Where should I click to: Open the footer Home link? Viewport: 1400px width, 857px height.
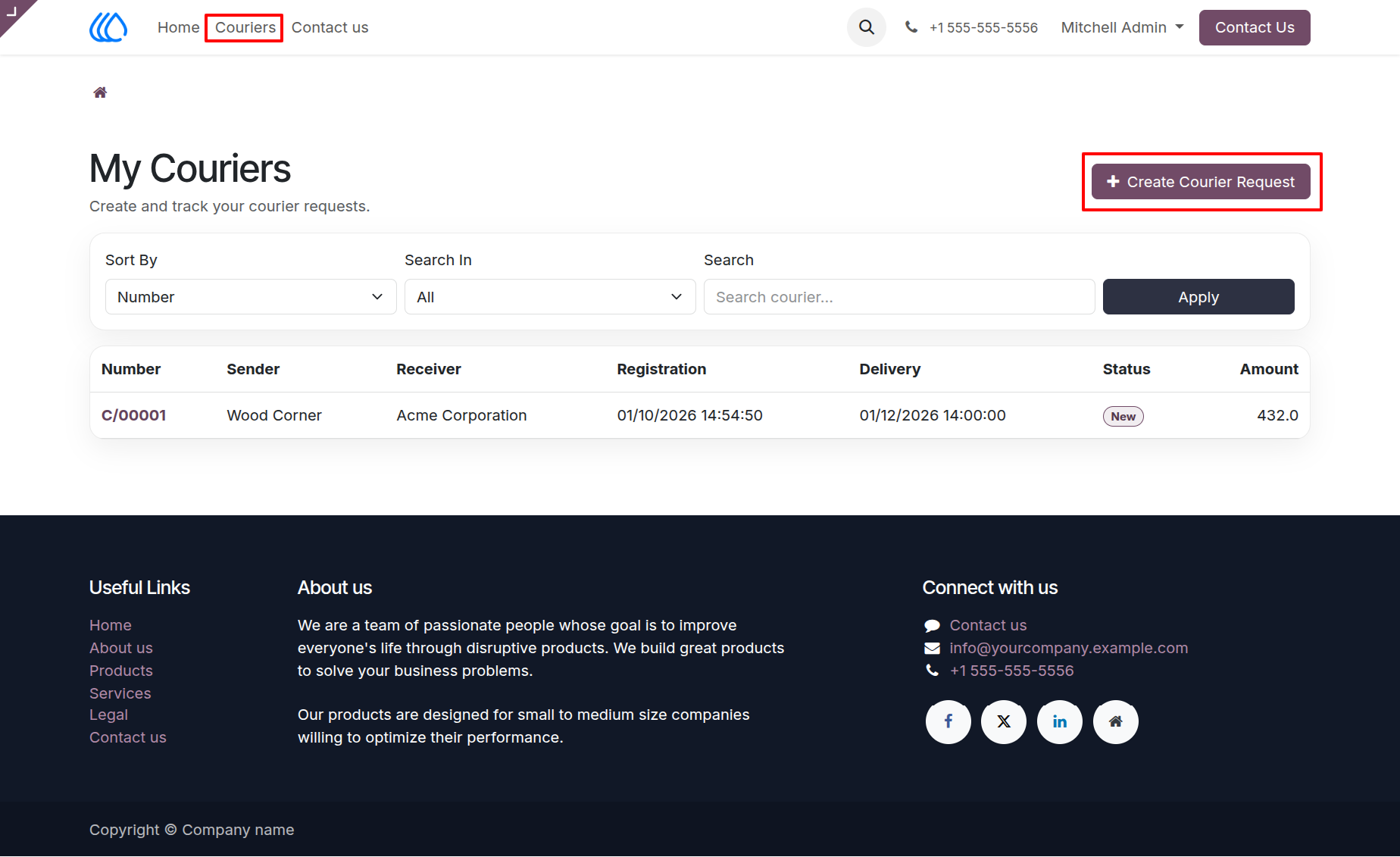[x=111, y=625]
